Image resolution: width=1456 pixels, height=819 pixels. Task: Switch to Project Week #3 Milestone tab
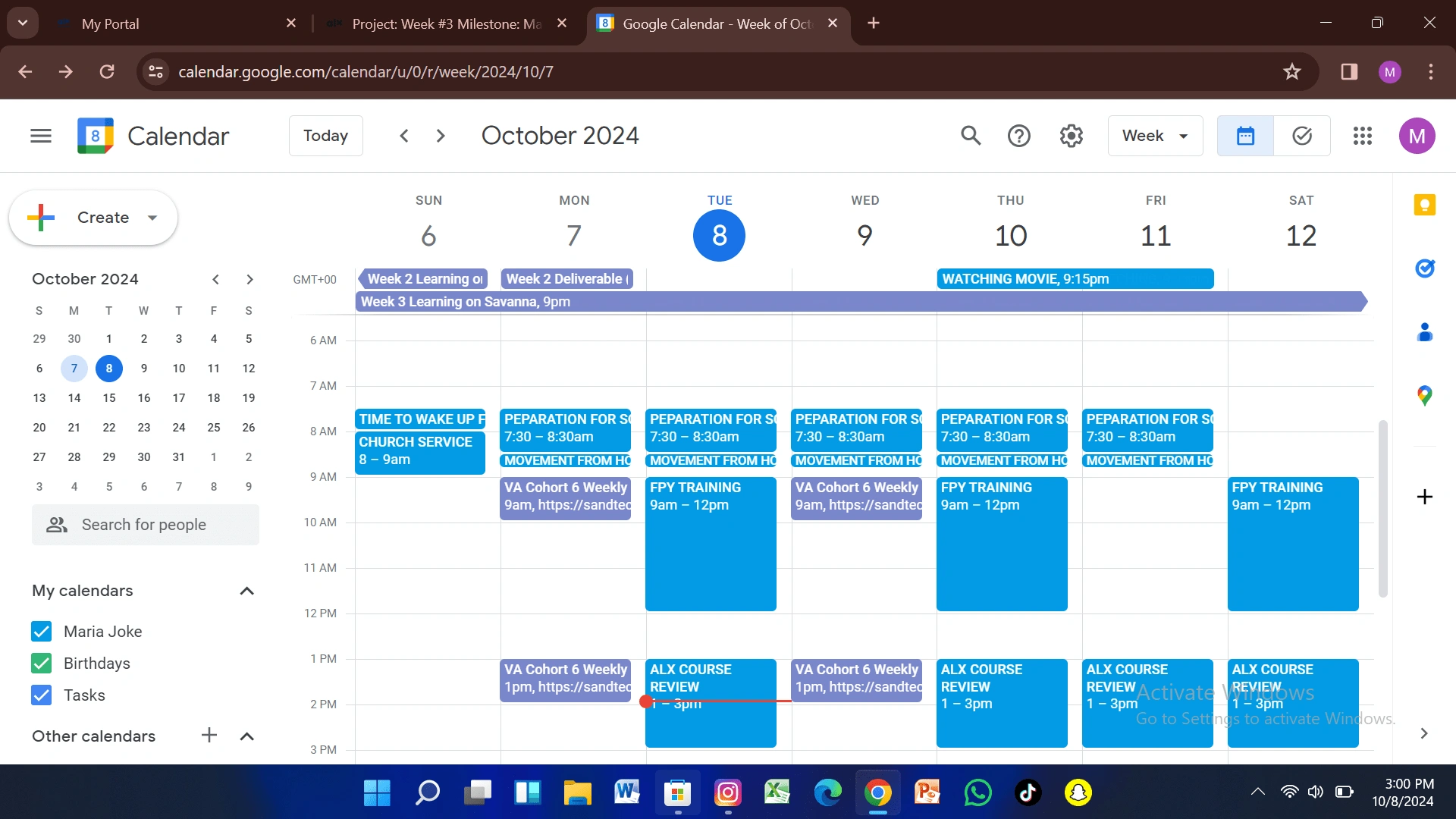point(446,24)
